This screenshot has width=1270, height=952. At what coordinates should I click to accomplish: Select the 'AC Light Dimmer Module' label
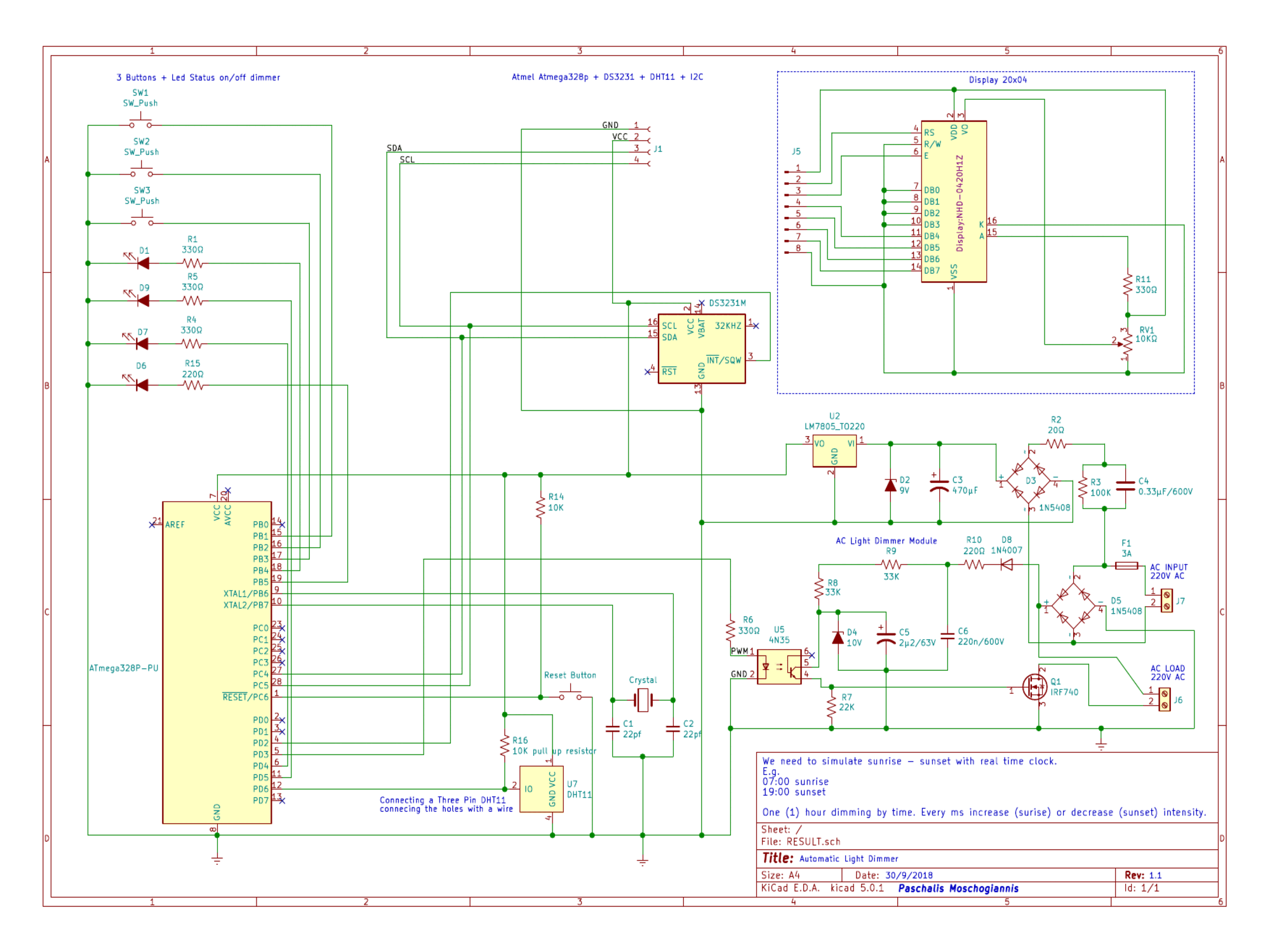886,541
